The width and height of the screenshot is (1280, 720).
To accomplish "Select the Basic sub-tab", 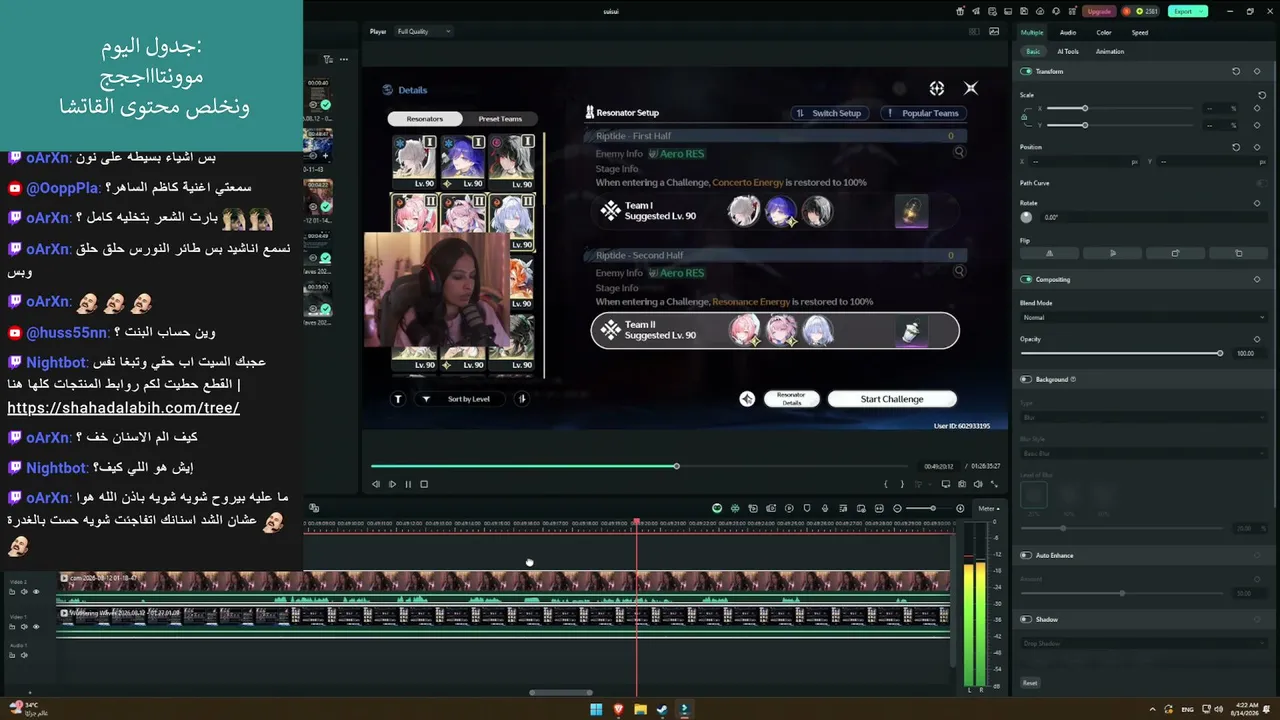I will point(1033,51).
